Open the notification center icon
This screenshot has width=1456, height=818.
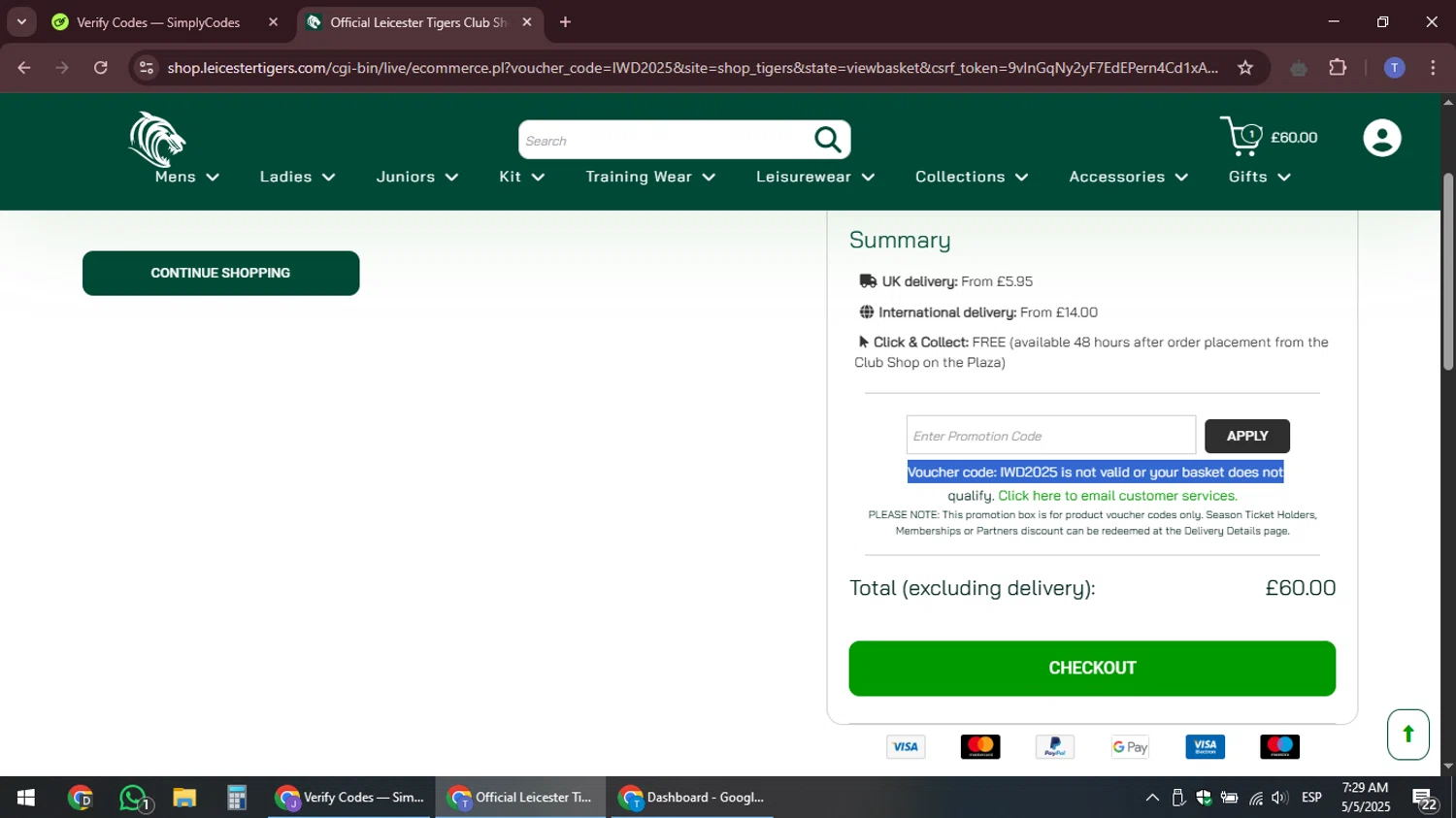[x=1425, y=800]
